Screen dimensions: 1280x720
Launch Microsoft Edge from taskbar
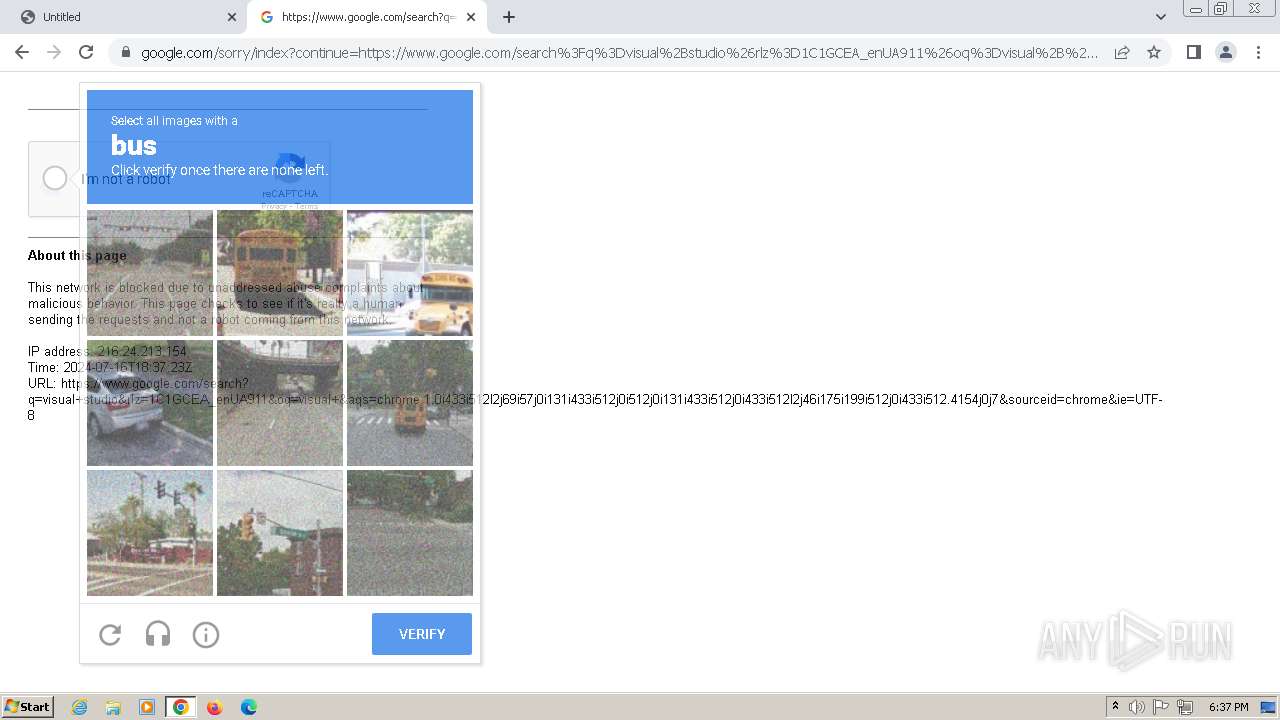click(x=249, y=707)
